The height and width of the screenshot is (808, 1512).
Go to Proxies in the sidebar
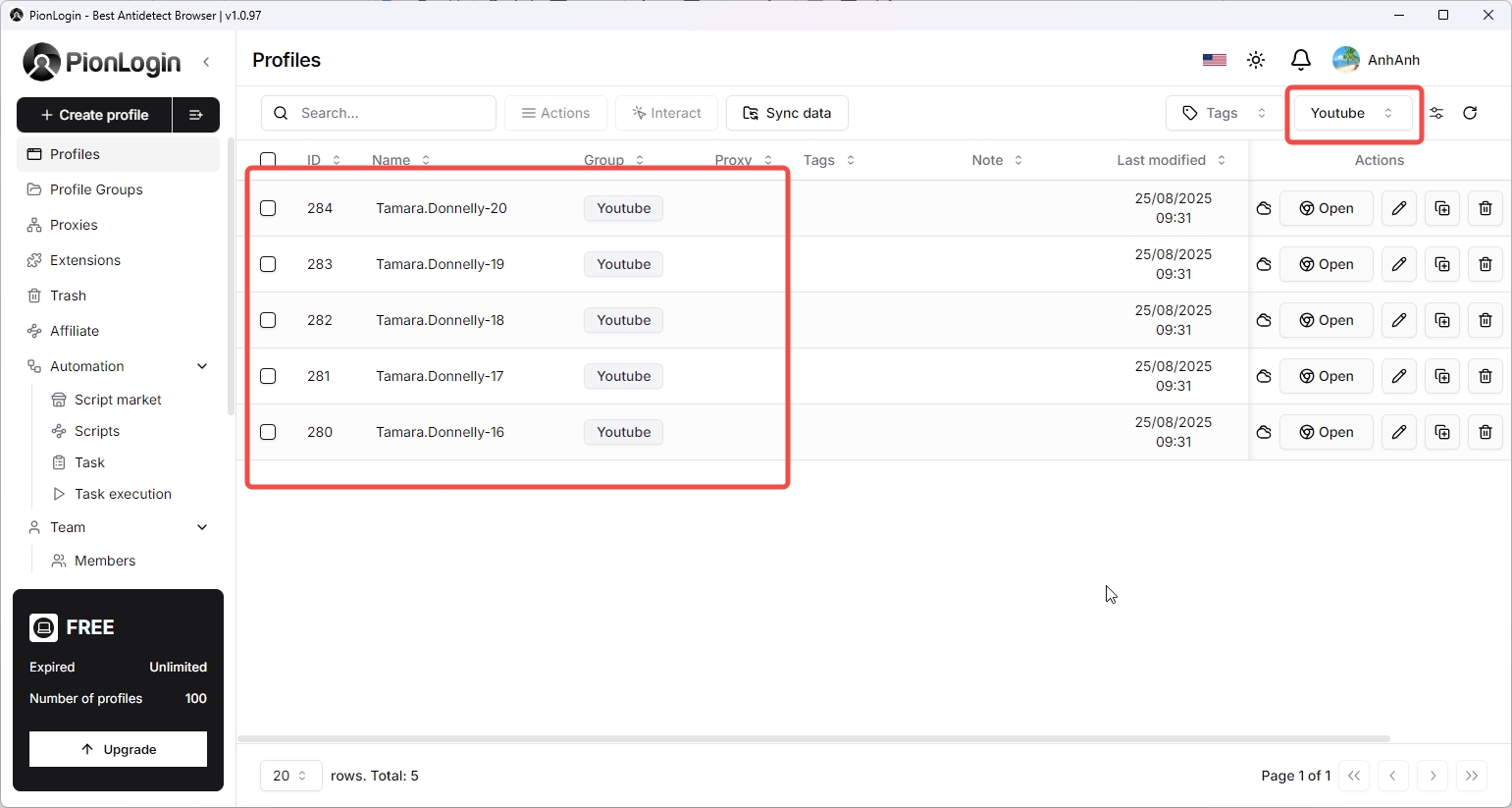click(x=74, y=225)
